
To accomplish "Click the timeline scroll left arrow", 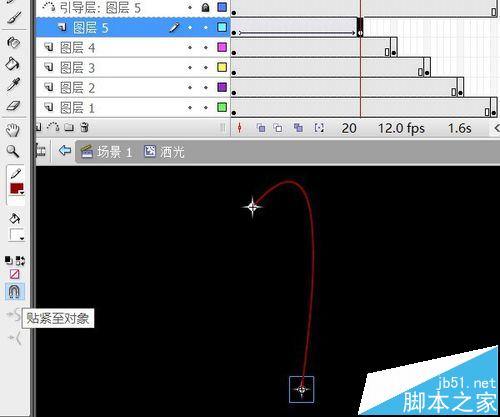I will tap(496, 128).
